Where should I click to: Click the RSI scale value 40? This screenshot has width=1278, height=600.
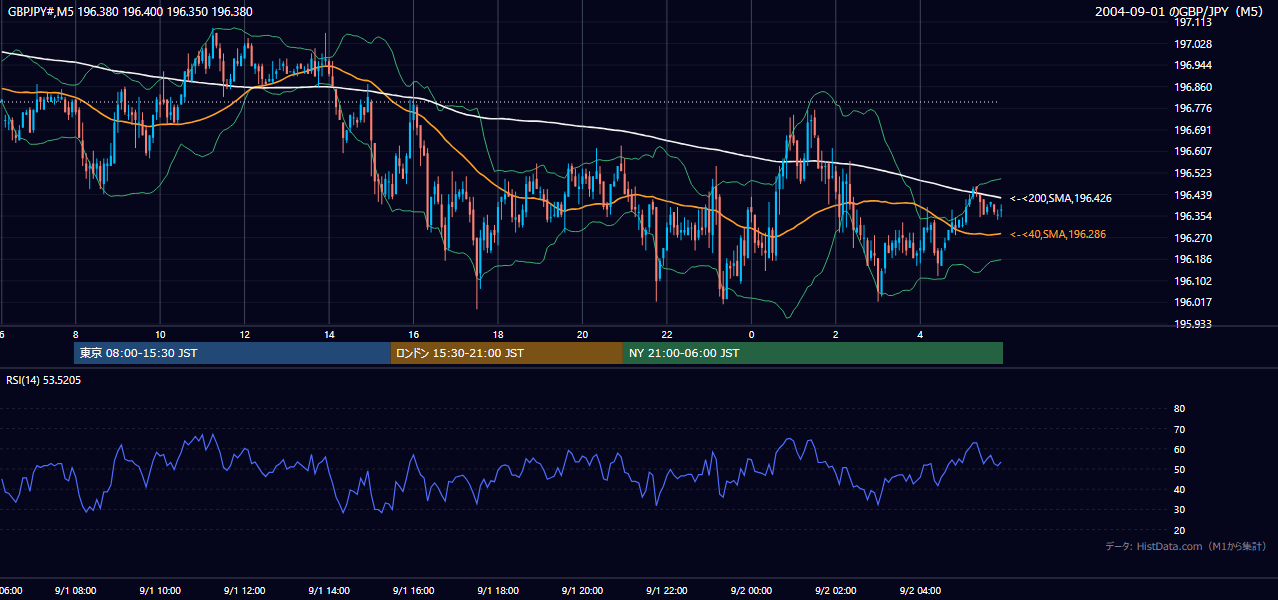pyautogui.click(x=1179, y=489)
